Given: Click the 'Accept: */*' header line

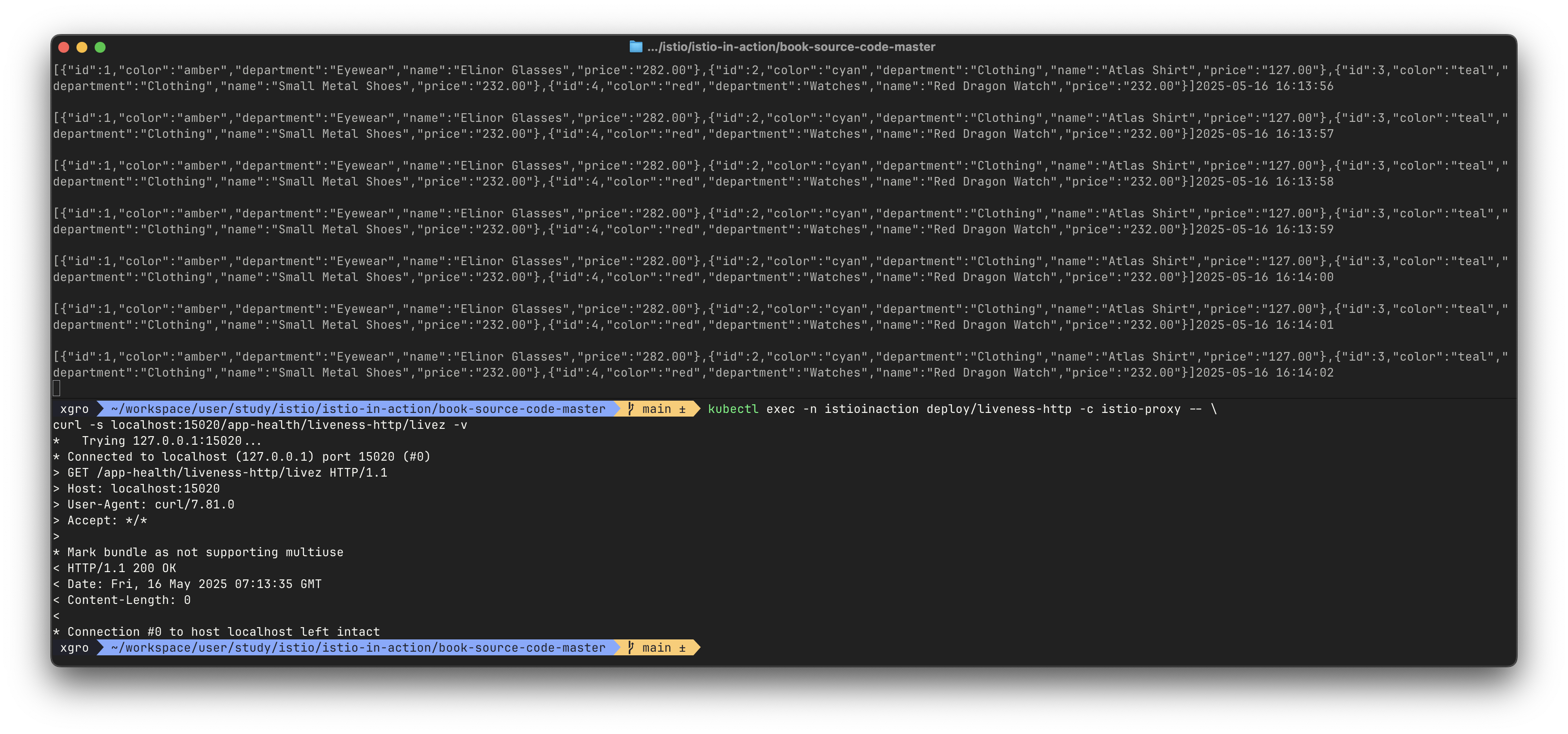Looking at the screenshot, I should pyautogui.click(x=100, y=520).
